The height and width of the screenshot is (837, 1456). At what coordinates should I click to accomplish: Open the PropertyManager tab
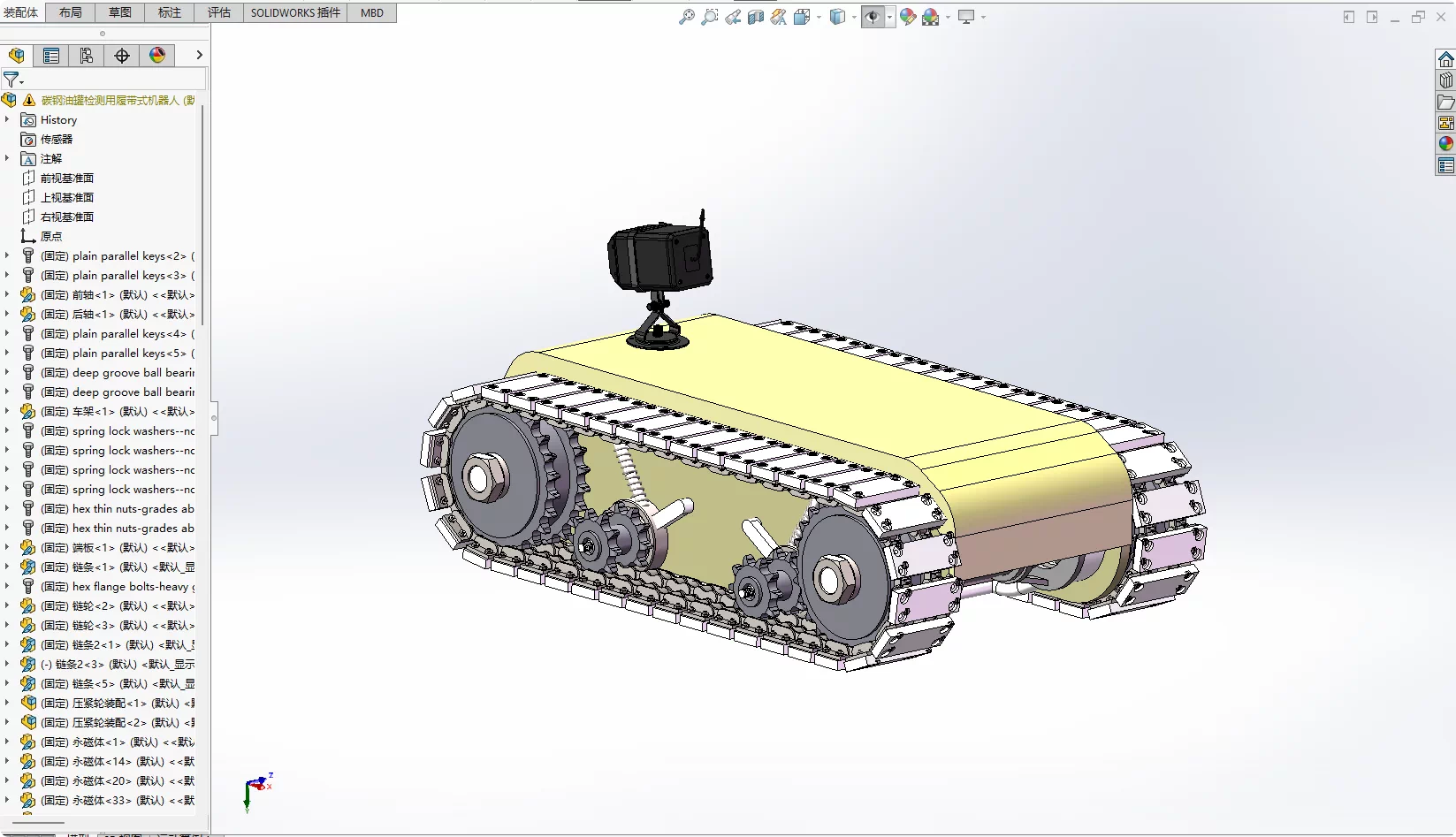[x=51, y=56]
